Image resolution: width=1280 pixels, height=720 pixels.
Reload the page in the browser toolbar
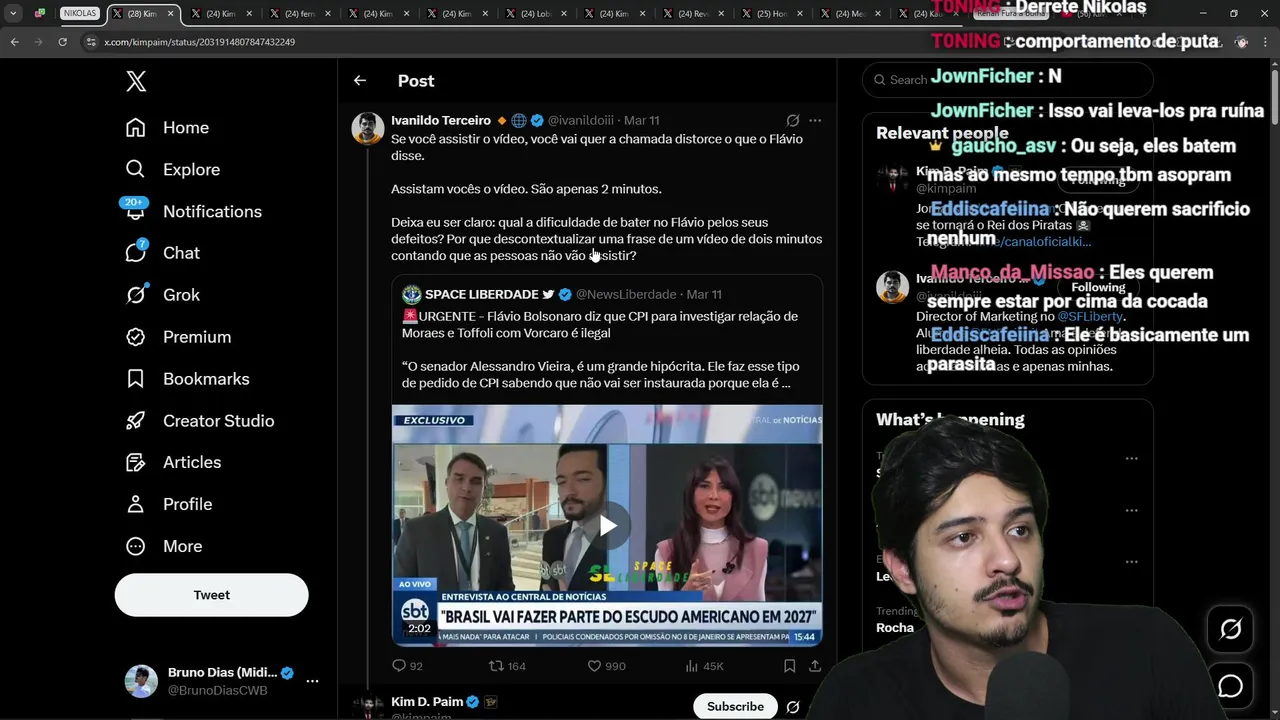(x=63, y=42)
